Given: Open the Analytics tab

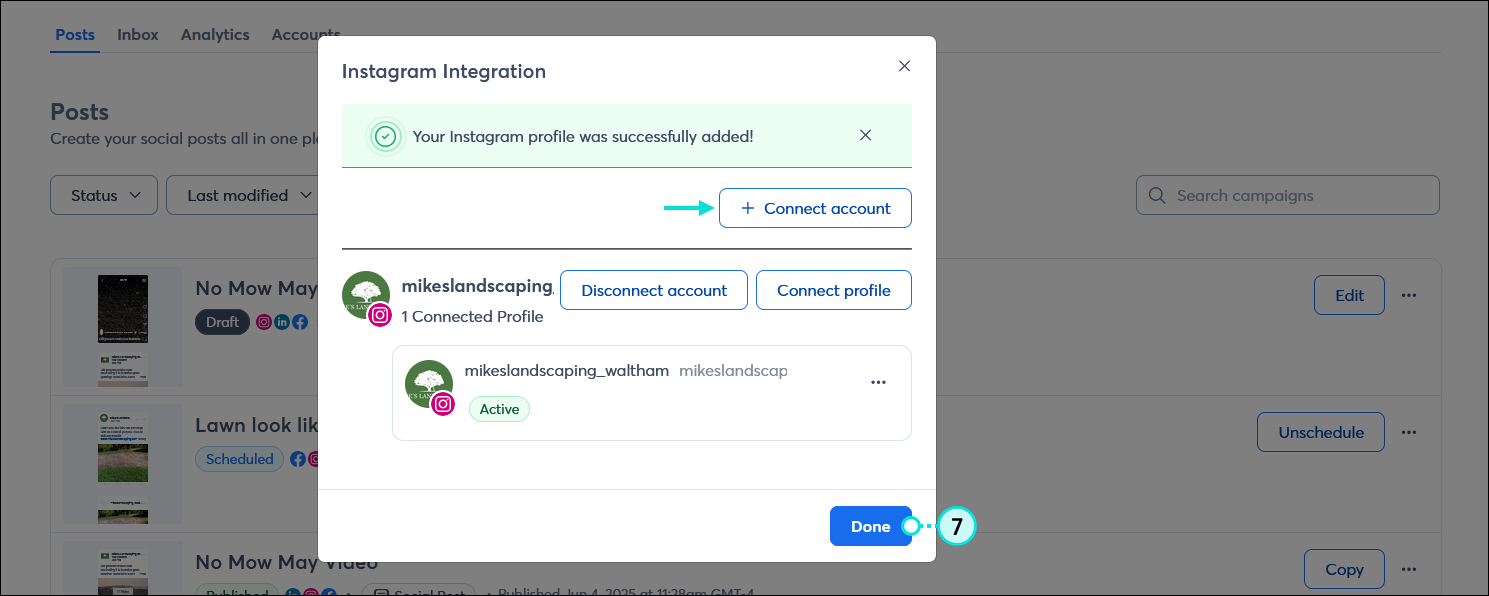Looking at the screenshot, I should 215,34.
